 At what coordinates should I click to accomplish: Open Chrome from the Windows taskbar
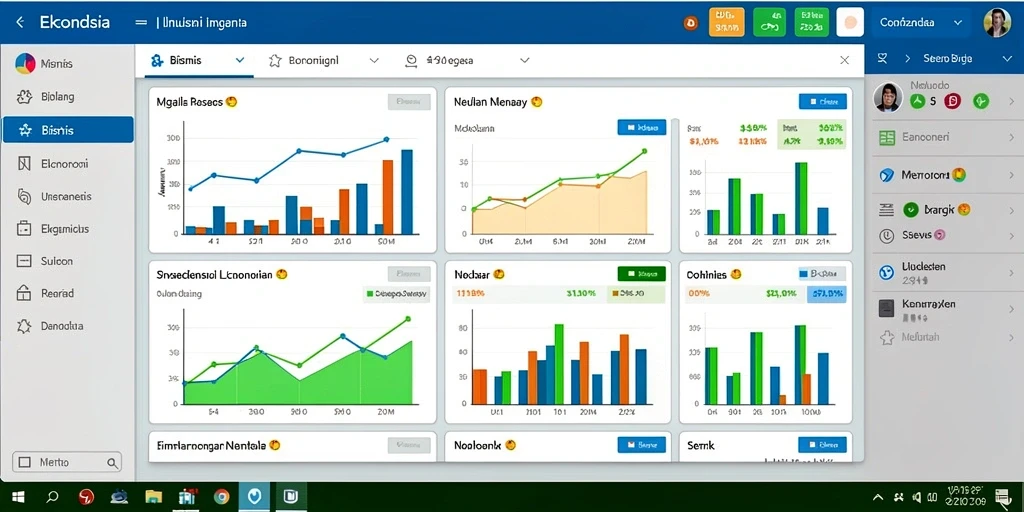pos(221,498)
